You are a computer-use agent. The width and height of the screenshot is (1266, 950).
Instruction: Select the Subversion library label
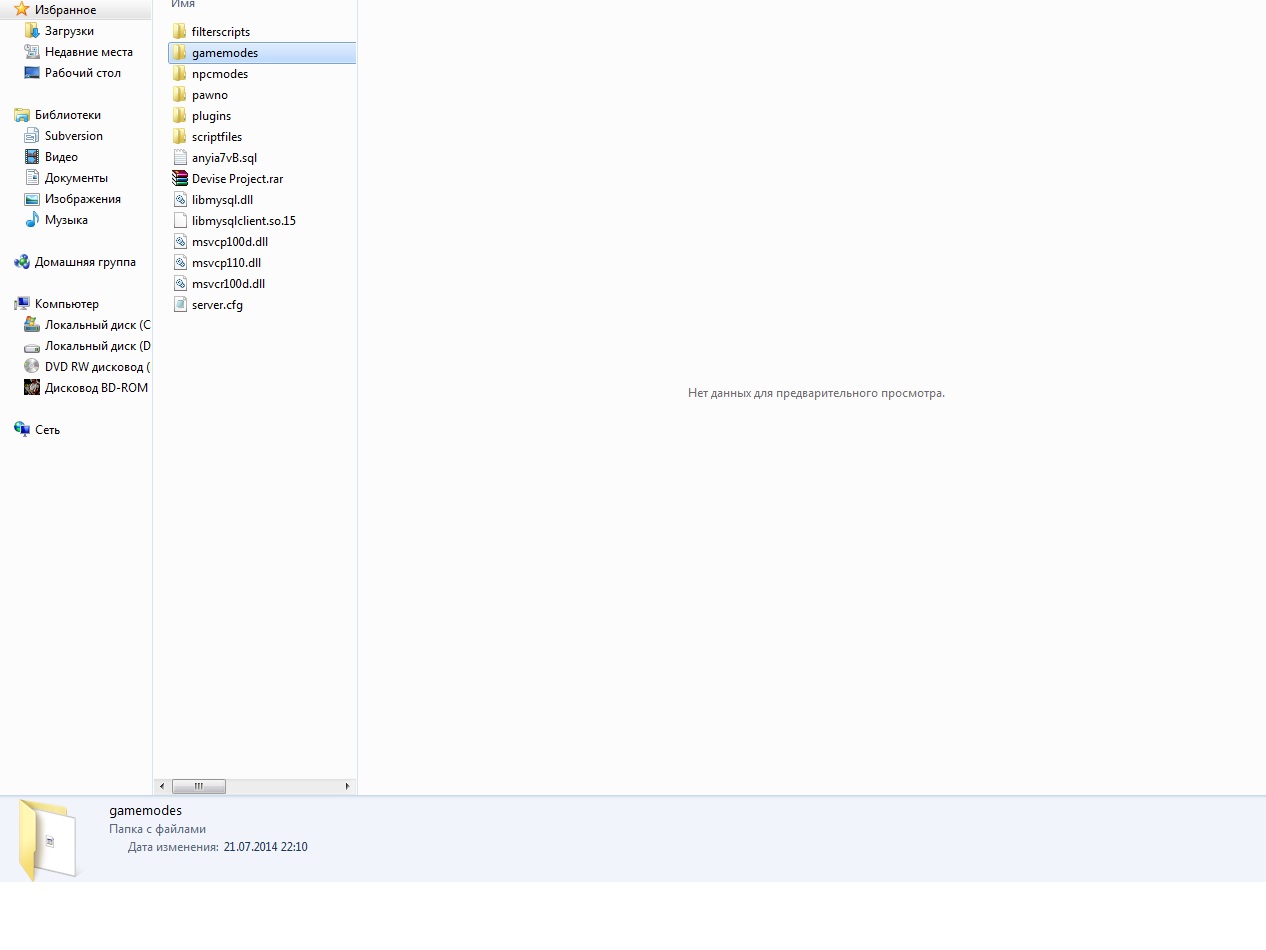pyautogui.click(x=74, y=135)
